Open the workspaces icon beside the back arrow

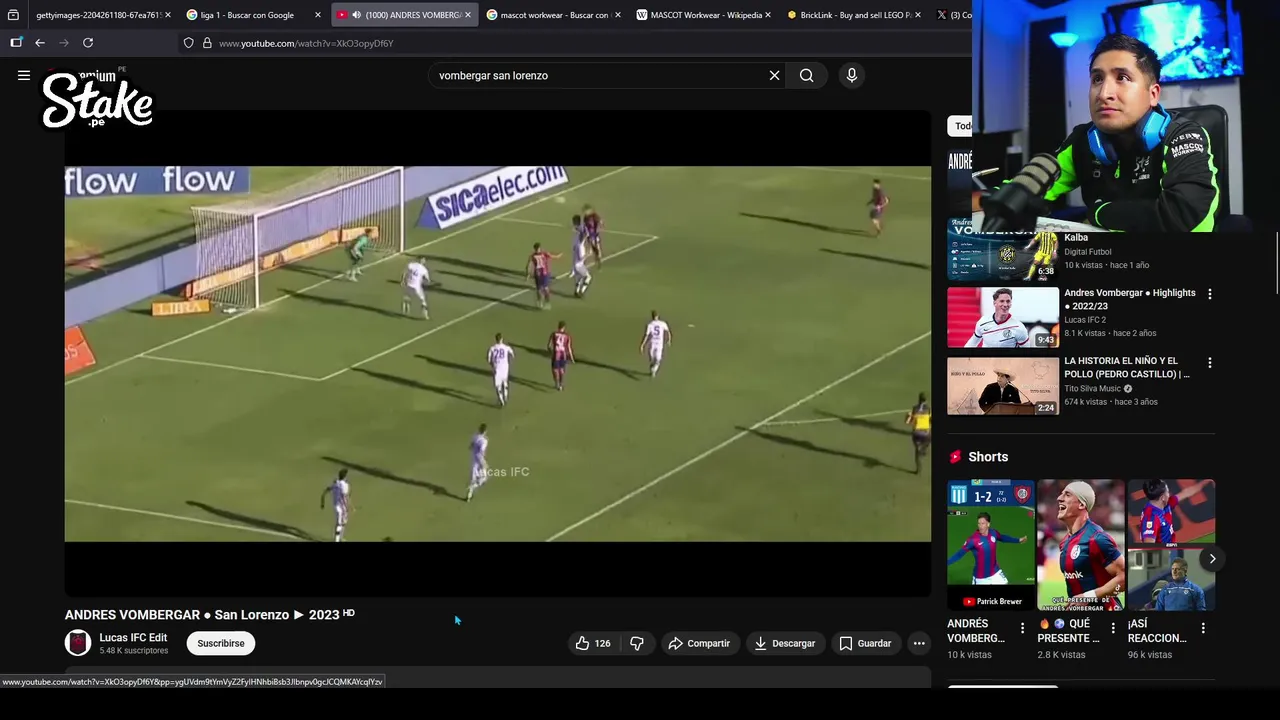point(16,43)
